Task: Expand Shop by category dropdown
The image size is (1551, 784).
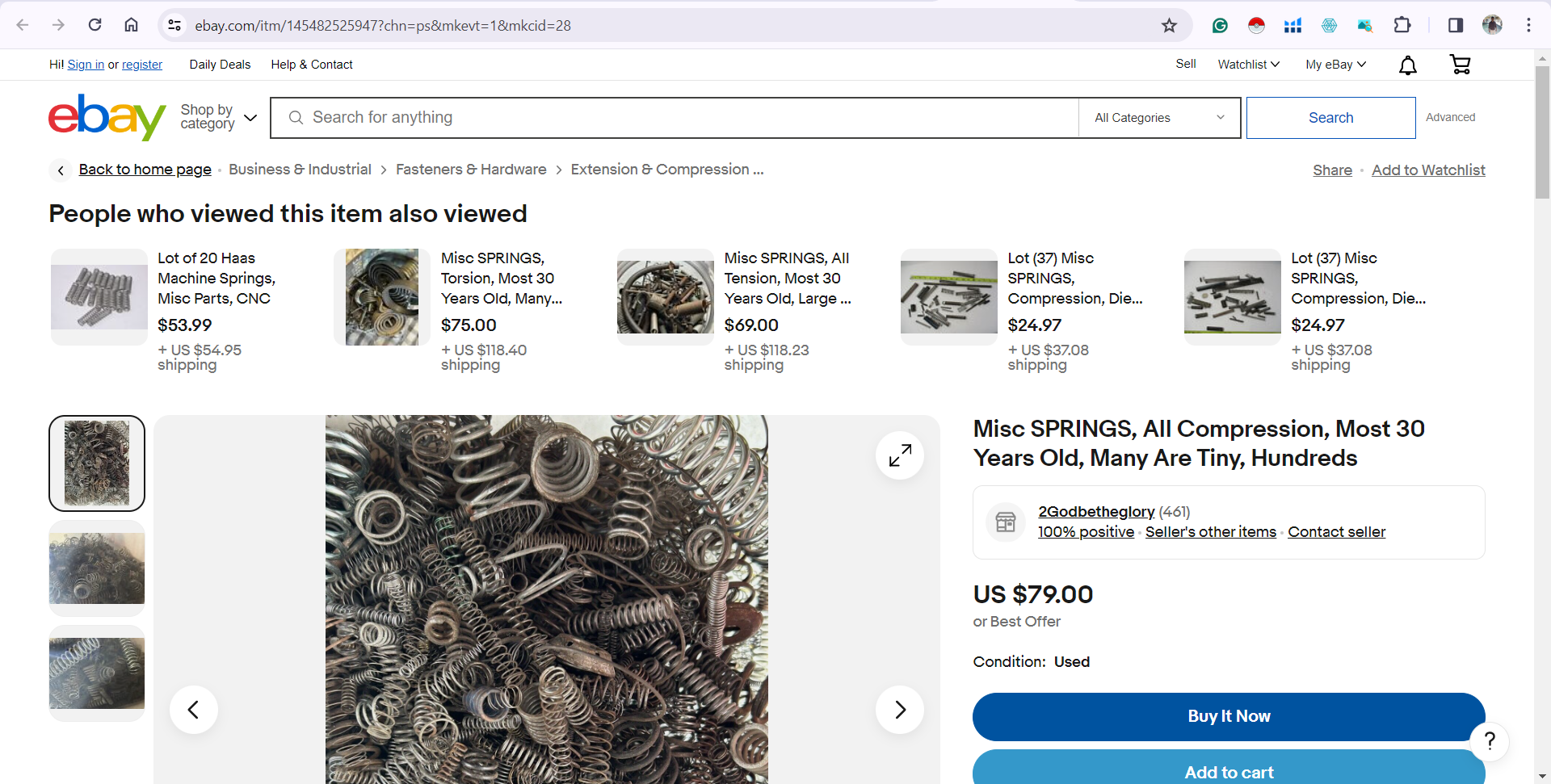Action: tap(218, 117)
